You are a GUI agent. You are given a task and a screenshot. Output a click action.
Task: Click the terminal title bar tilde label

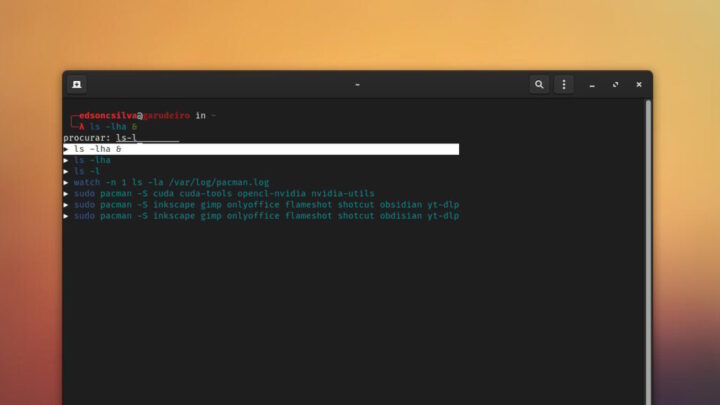coord(357,85)
